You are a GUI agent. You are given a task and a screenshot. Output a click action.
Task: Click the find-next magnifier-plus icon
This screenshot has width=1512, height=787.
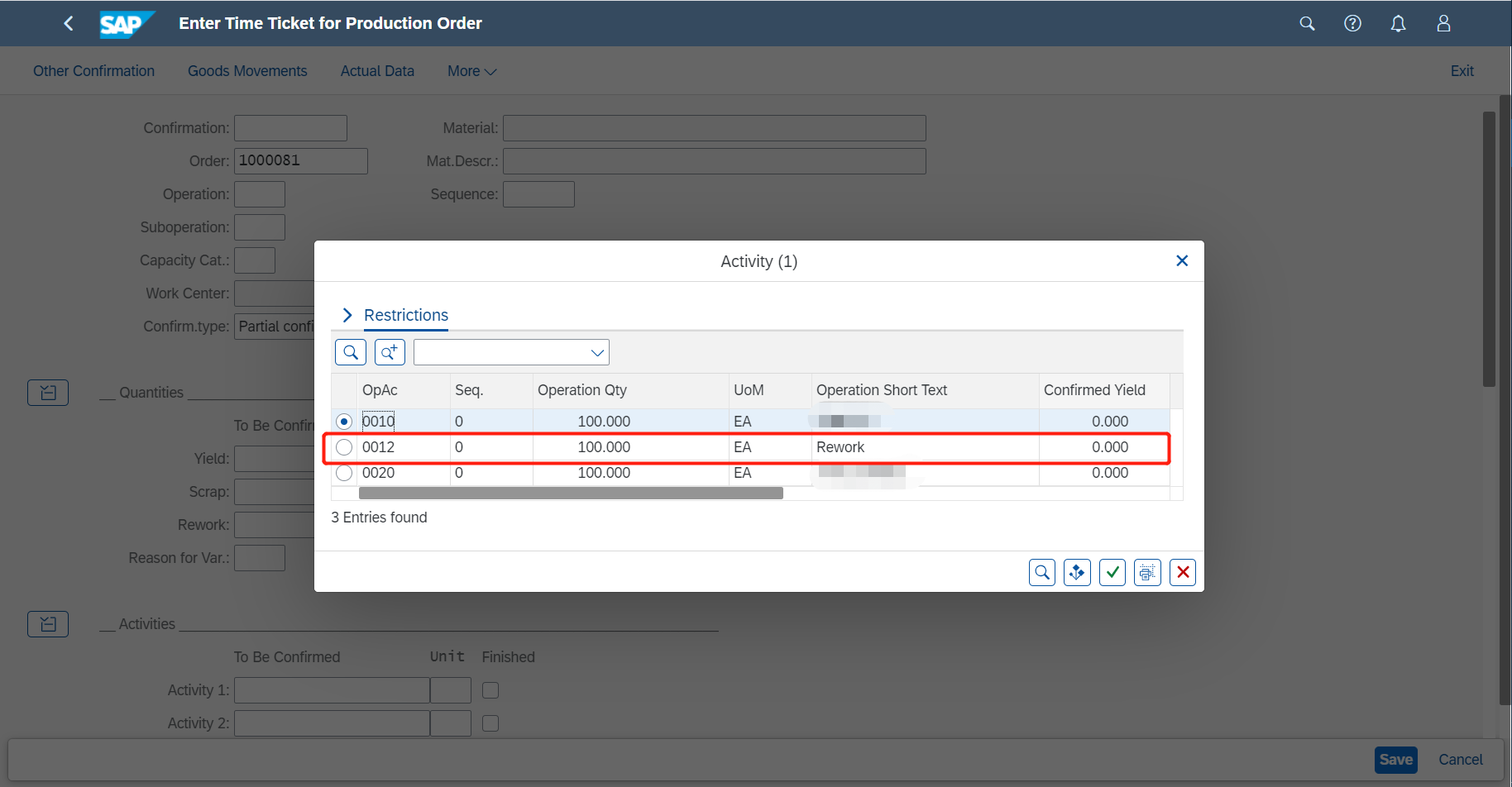click(389, 351)
